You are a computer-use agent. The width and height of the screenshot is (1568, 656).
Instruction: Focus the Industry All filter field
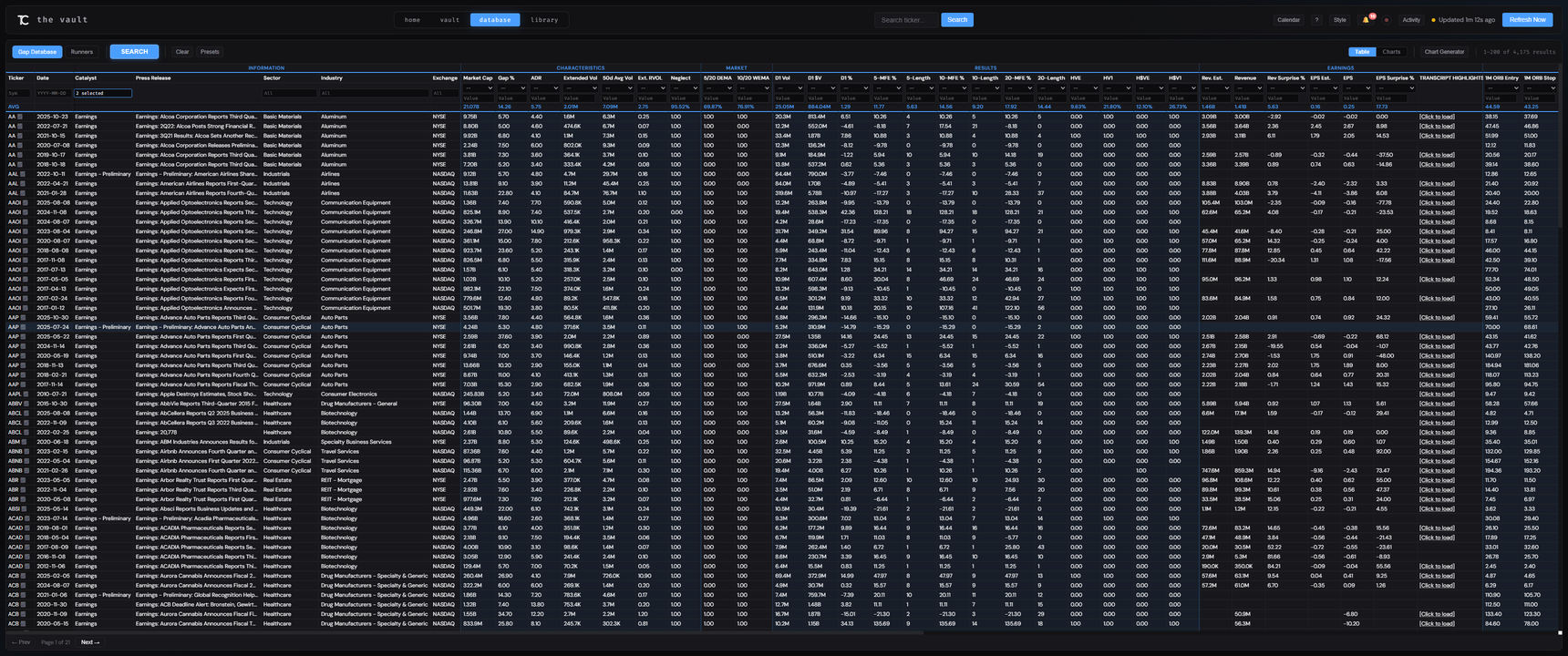[374, 93]
